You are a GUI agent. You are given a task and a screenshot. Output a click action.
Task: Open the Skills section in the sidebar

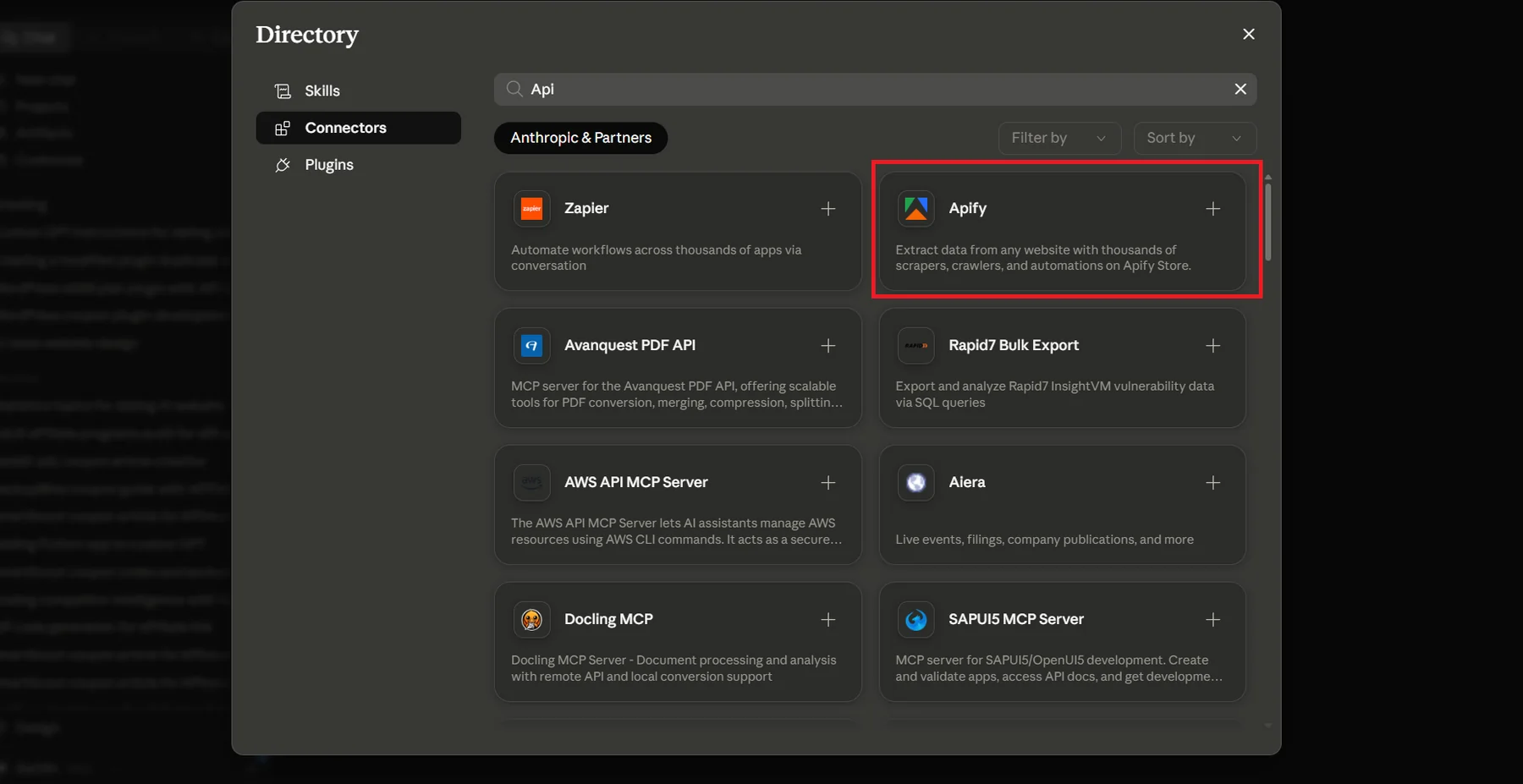click(358, 90)
